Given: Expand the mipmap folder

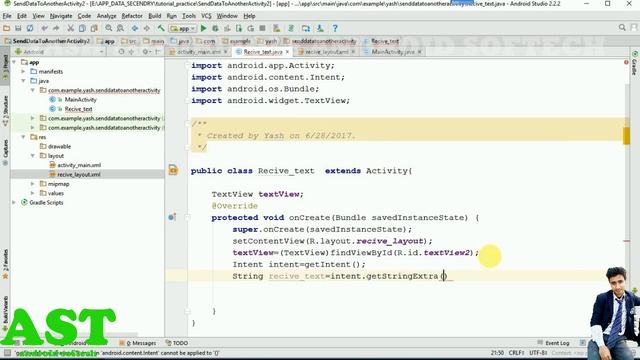Looking at the screenshot, I should point(33,184).
